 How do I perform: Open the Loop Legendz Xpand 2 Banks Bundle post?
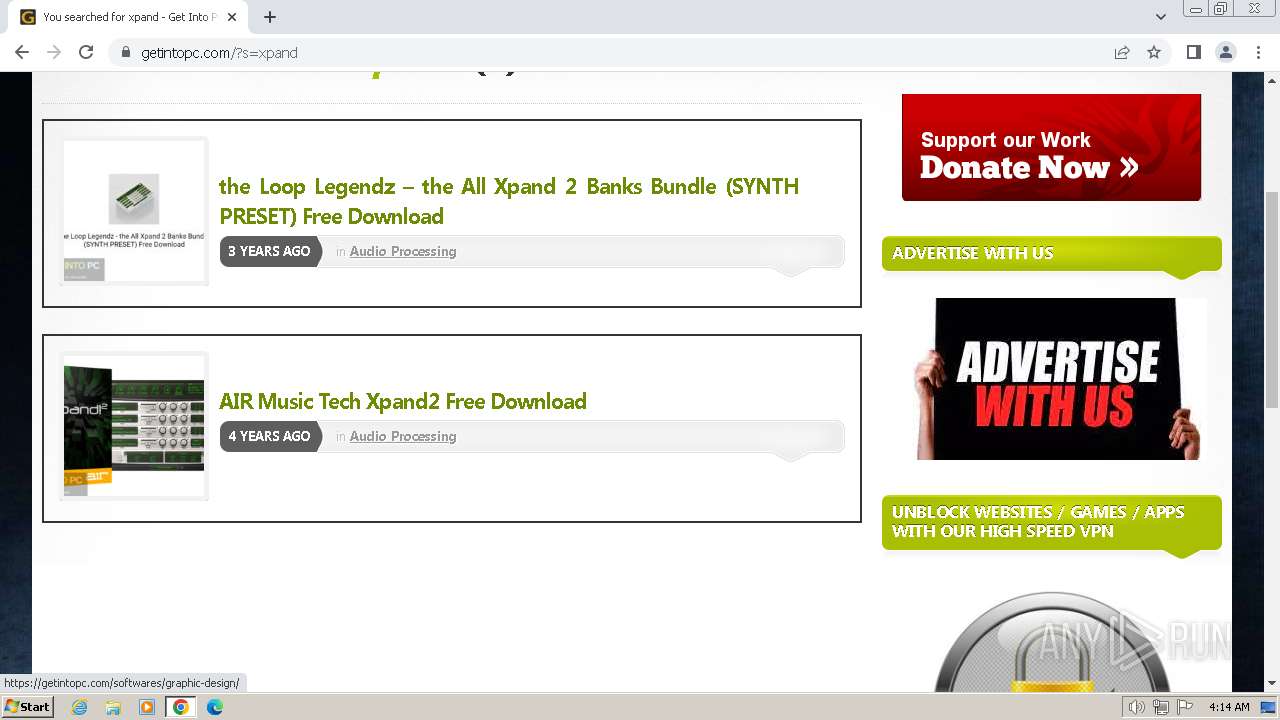click(x=509, y=201)
